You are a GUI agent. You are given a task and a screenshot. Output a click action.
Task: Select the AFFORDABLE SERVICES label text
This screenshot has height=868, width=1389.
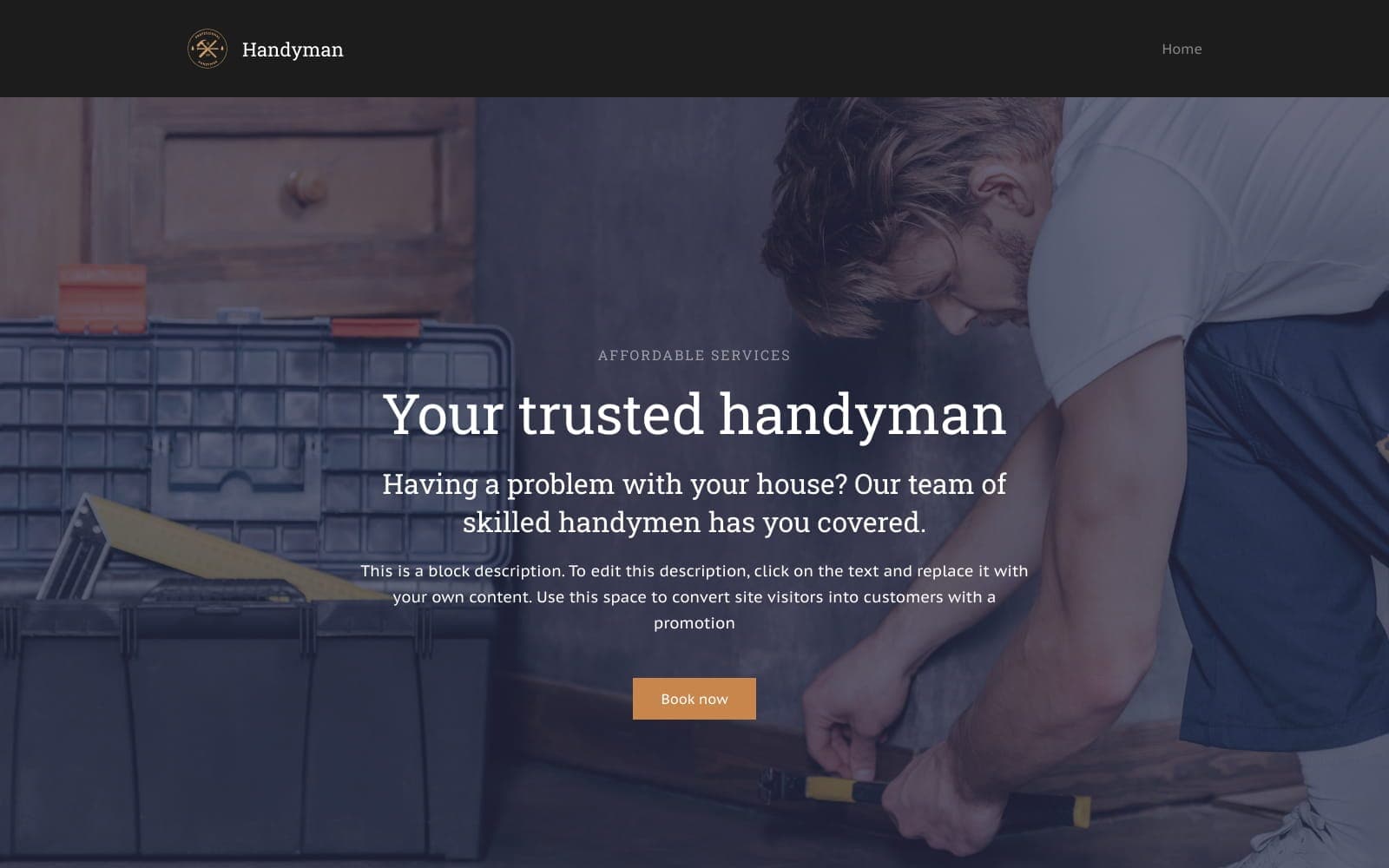point(694,355)
